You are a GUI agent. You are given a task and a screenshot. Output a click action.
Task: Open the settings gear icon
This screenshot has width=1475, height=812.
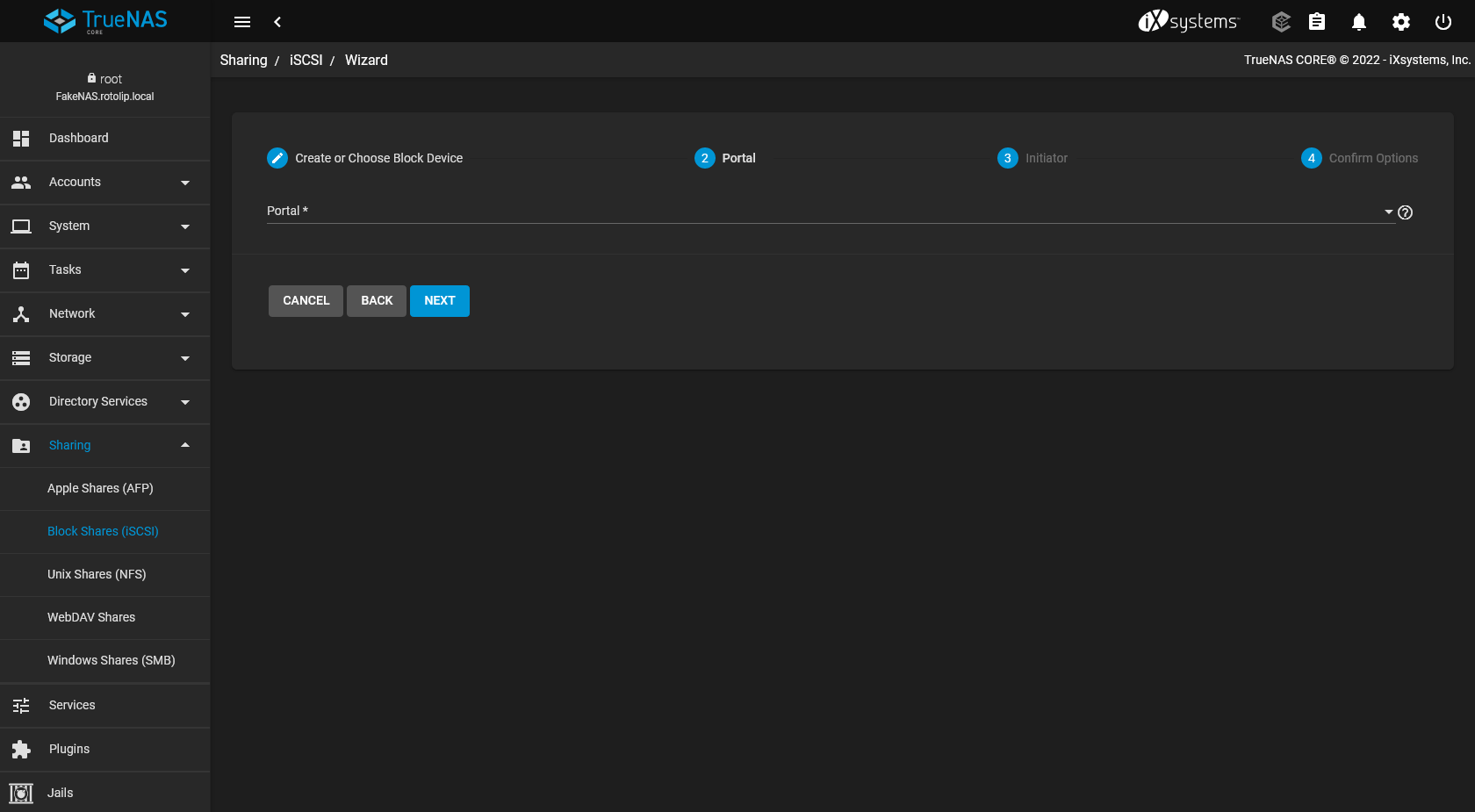click(x=1401, y=22)
